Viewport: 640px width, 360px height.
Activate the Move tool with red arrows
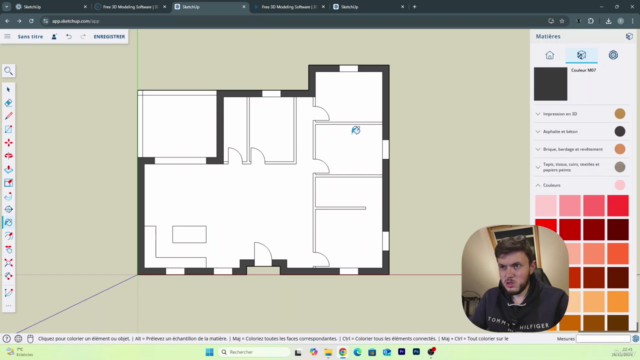click(9, 142)
